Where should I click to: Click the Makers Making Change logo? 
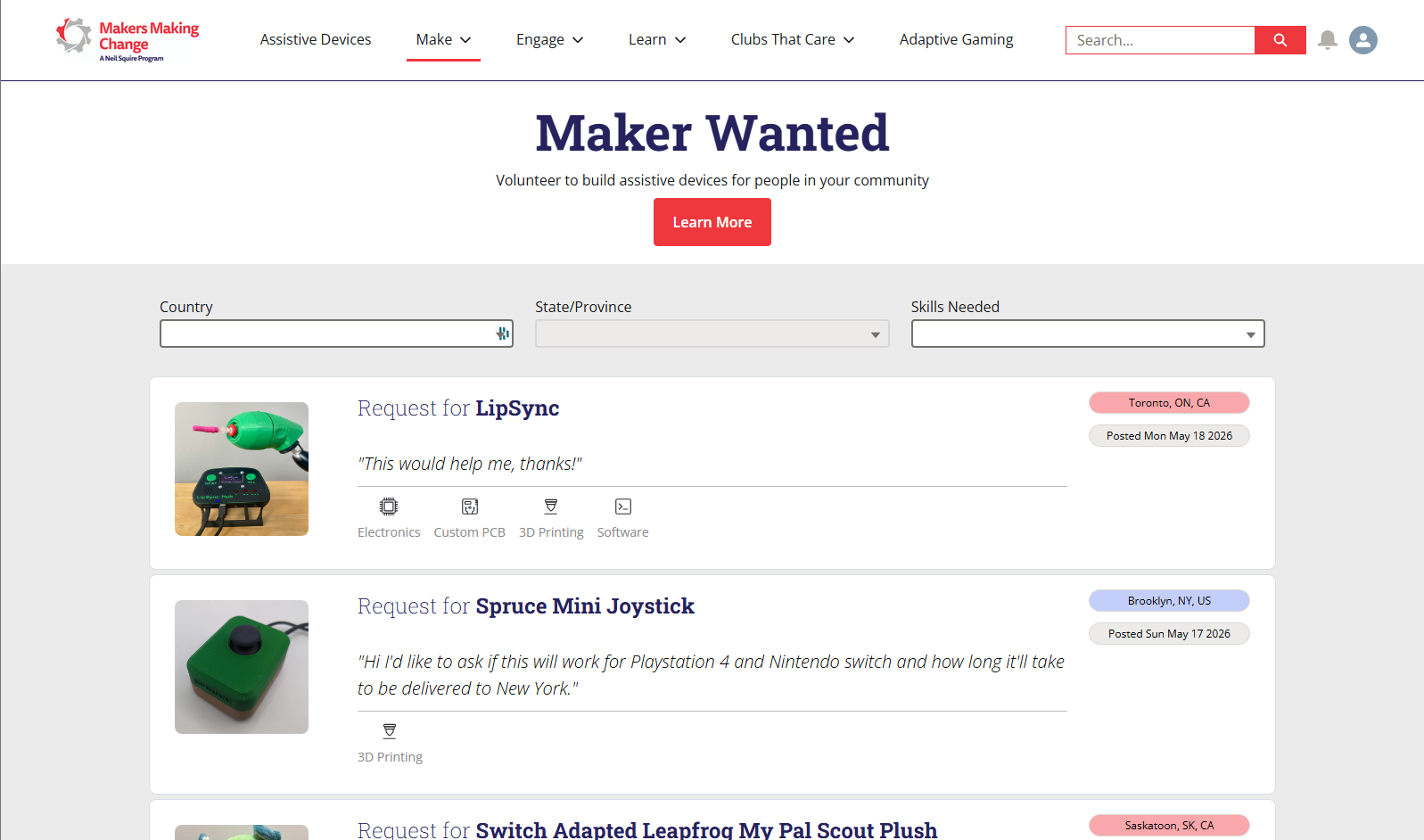(127, 40)
